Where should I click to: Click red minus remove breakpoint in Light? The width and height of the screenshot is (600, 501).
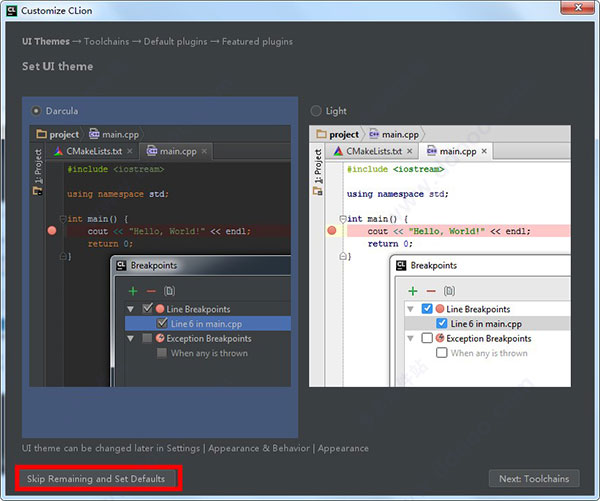[x=431, y=291]
